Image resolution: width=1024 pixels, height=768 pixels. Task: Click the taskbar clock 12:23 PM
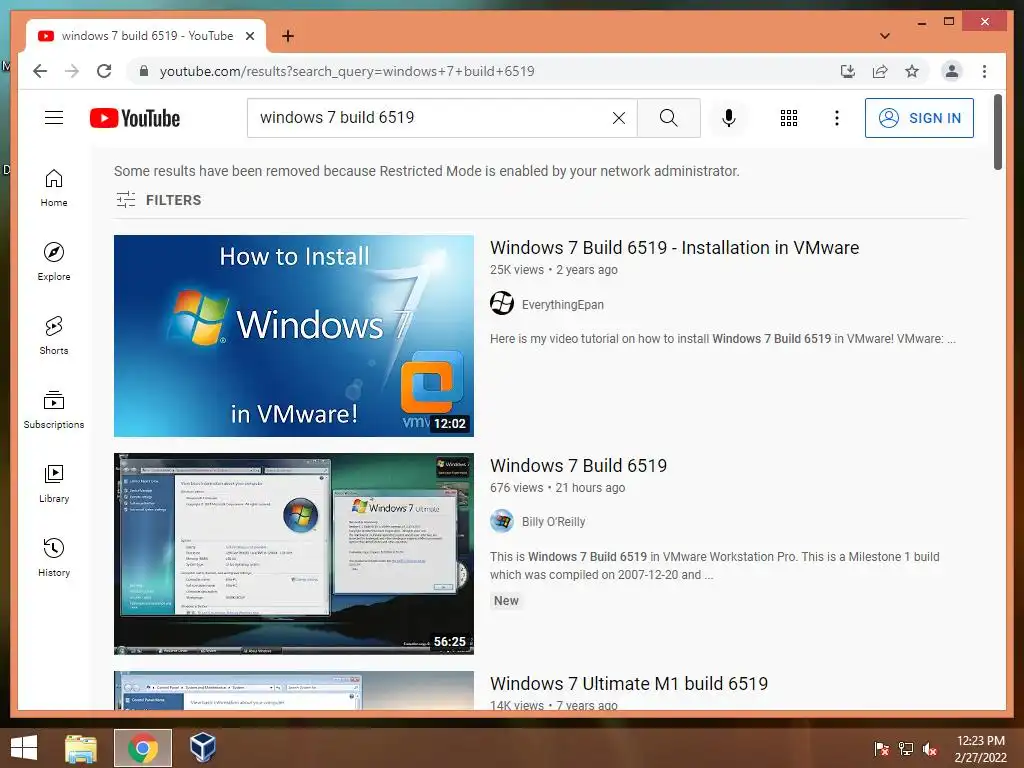click(980, 749)
